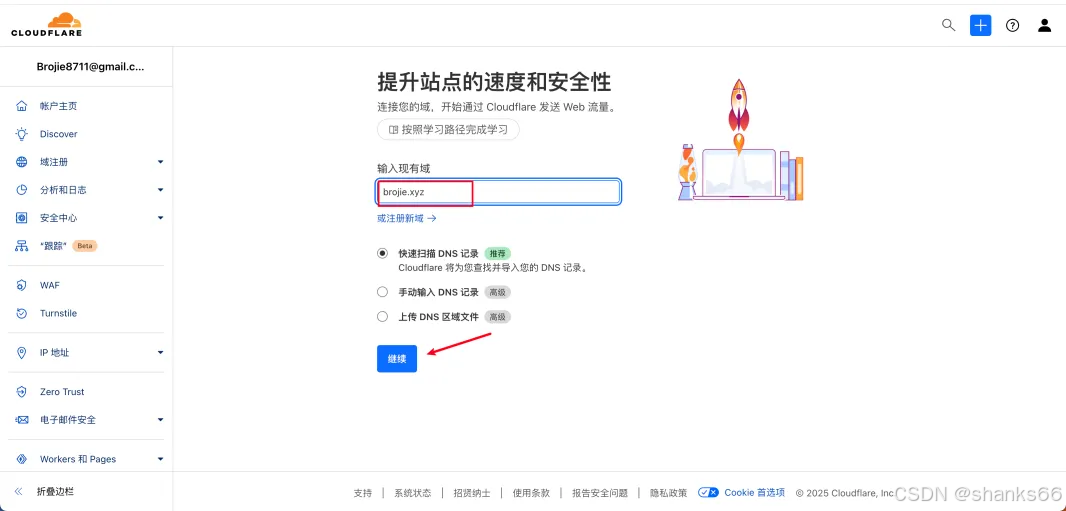Follow the 或注册新域 link
The width and height of the screenshot is (1066, 511).
(x=407, y=218)
